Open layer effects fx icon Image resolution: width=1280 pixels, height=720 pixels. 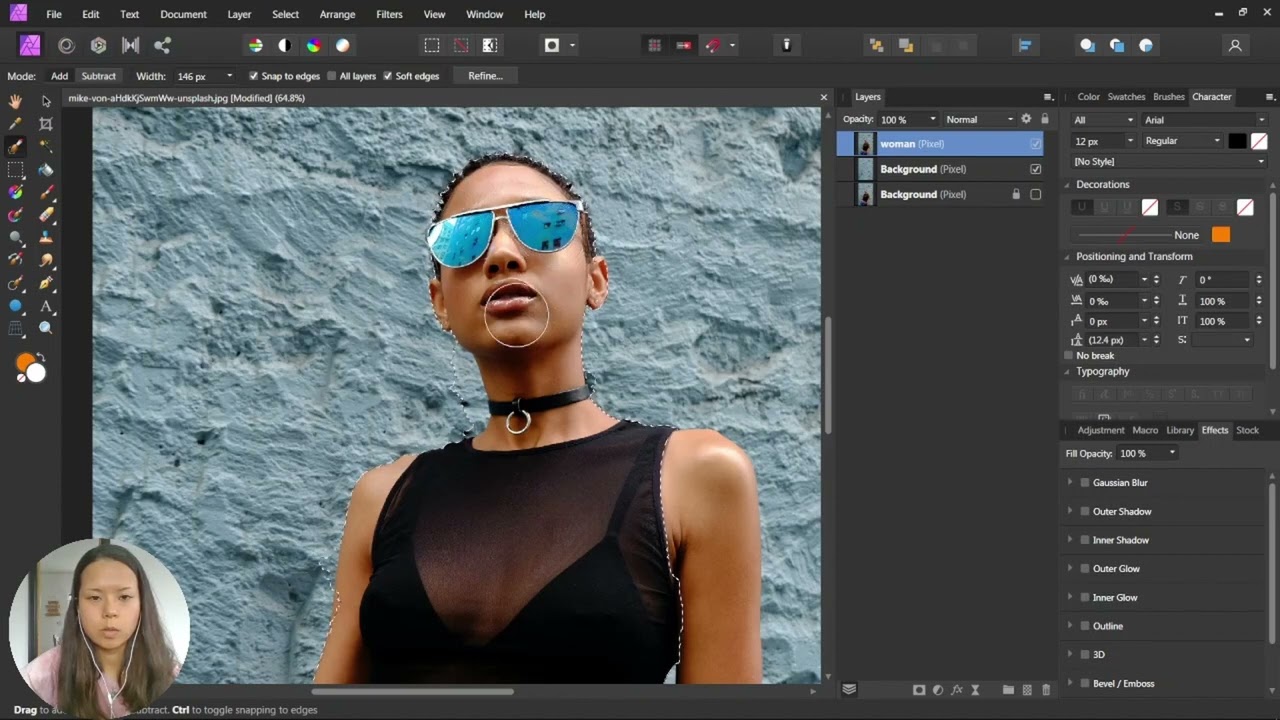point(957,690)
